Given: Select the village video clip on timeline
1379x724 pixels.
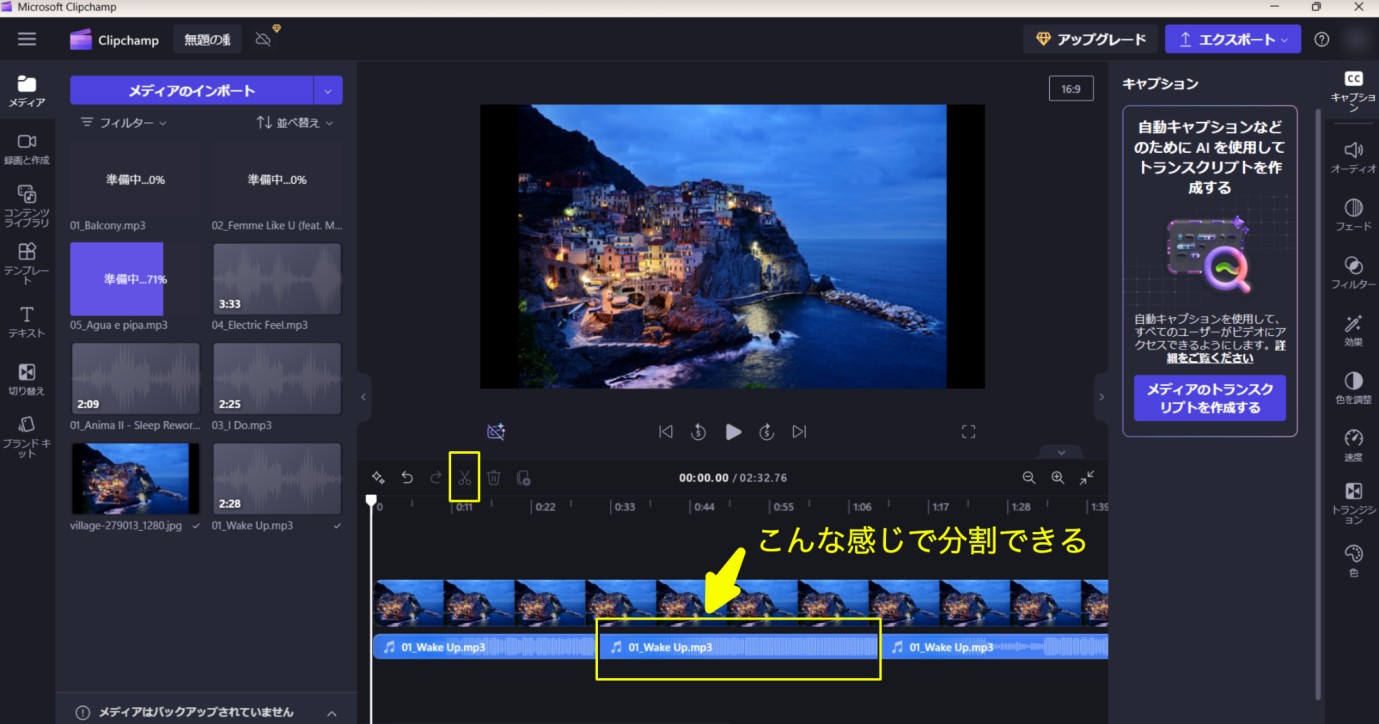Looking at the screenshot, I should [740, 603].
